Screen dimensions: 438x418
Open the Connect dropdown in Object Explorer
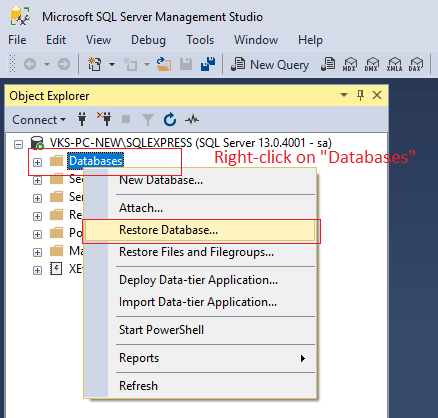click(39, 120)
